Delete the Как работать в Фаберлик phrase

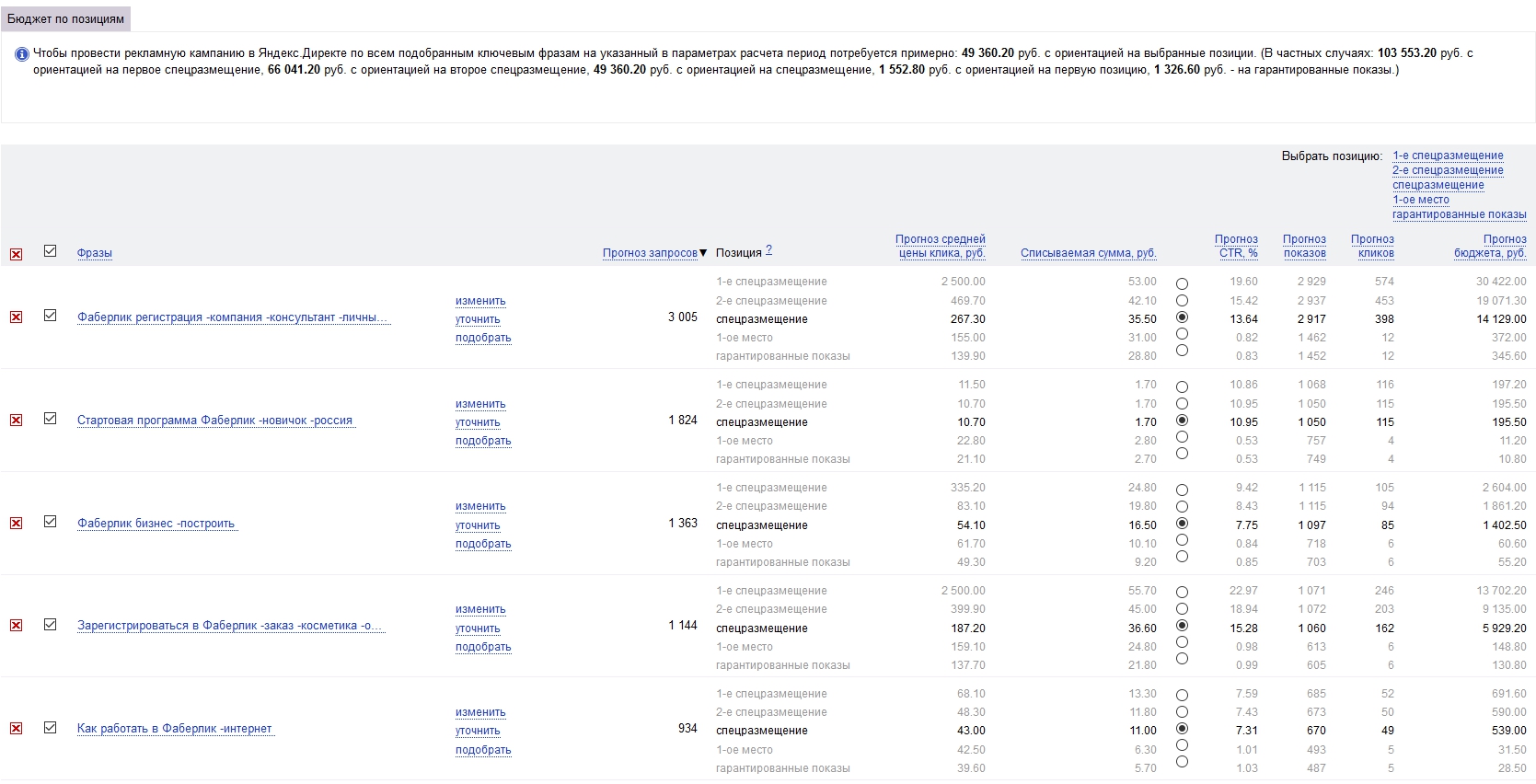pyautogui.click(x=16, y=728)
